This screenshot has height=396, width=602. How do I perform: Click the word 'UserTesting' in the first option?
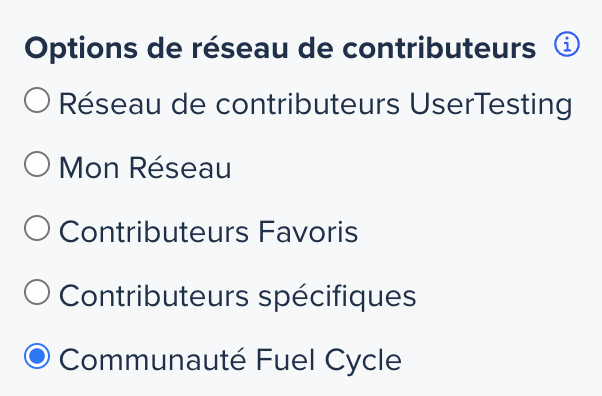point(491,105)
